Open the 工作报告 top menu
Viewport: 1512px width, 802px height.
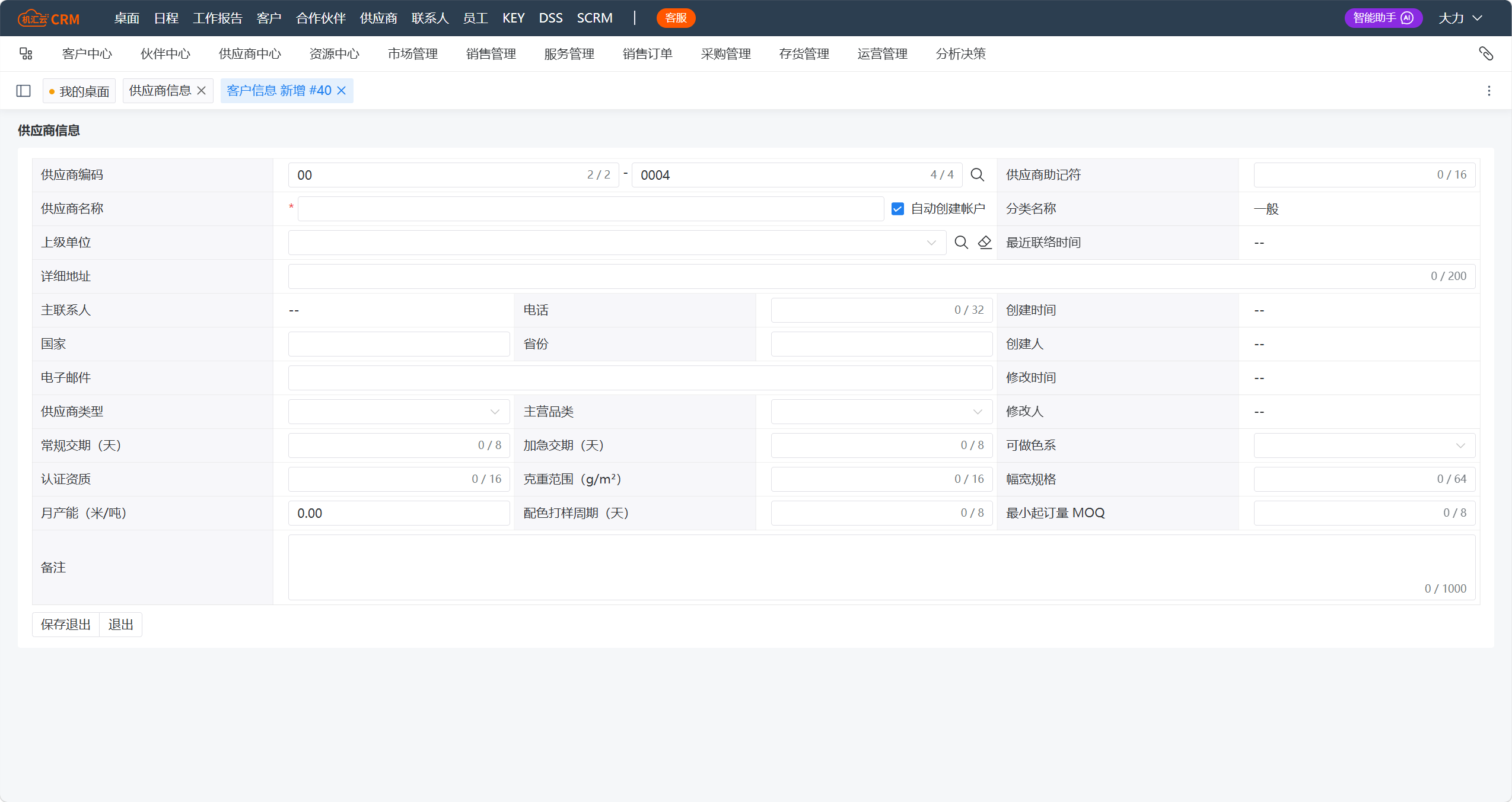(218, 18)
